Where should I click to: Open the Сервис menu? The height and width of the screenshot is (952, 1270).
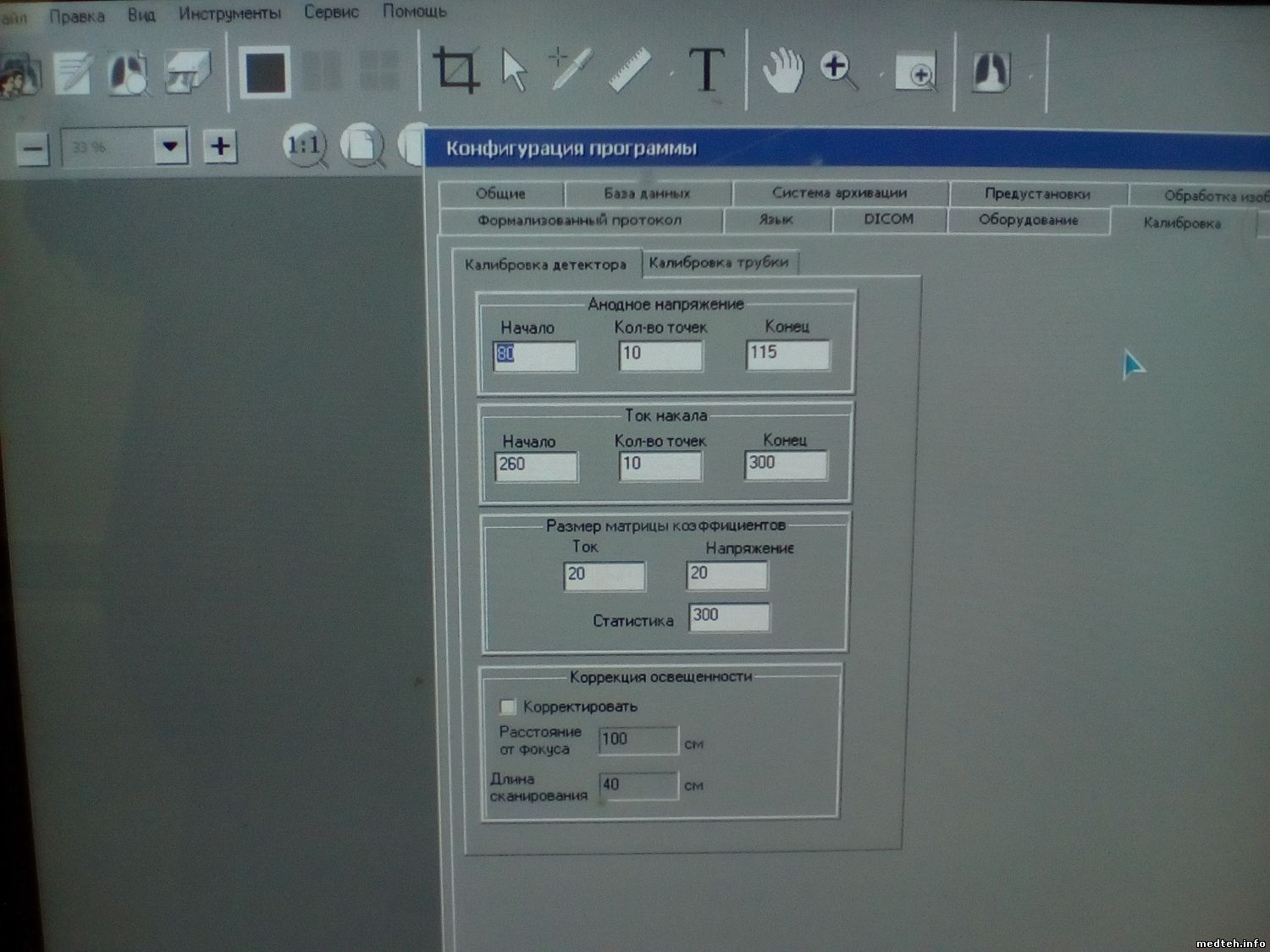click(x=331, y=13)
